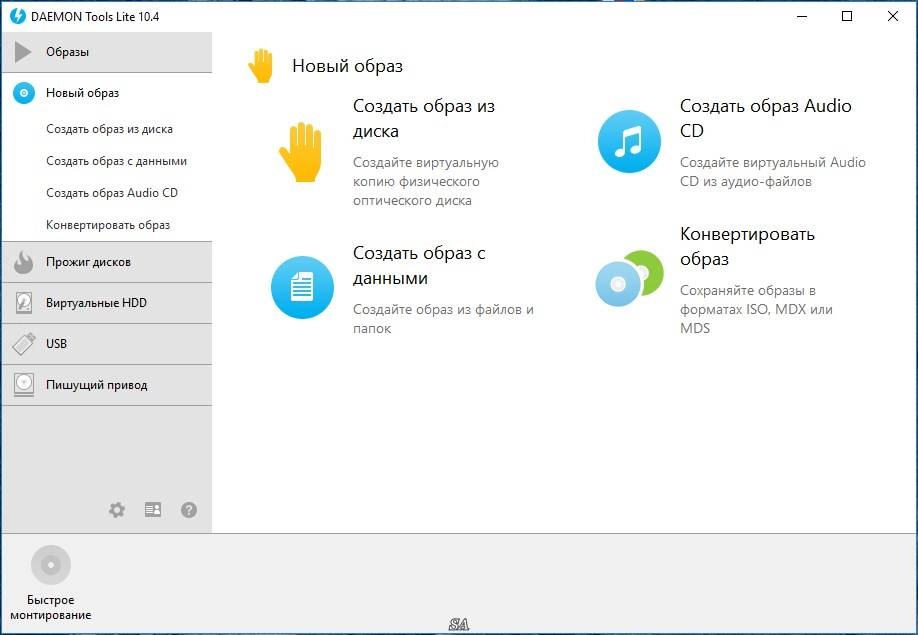Click the flame icon for Прожиг дисков
918x635 pixels.
(23, 262)
